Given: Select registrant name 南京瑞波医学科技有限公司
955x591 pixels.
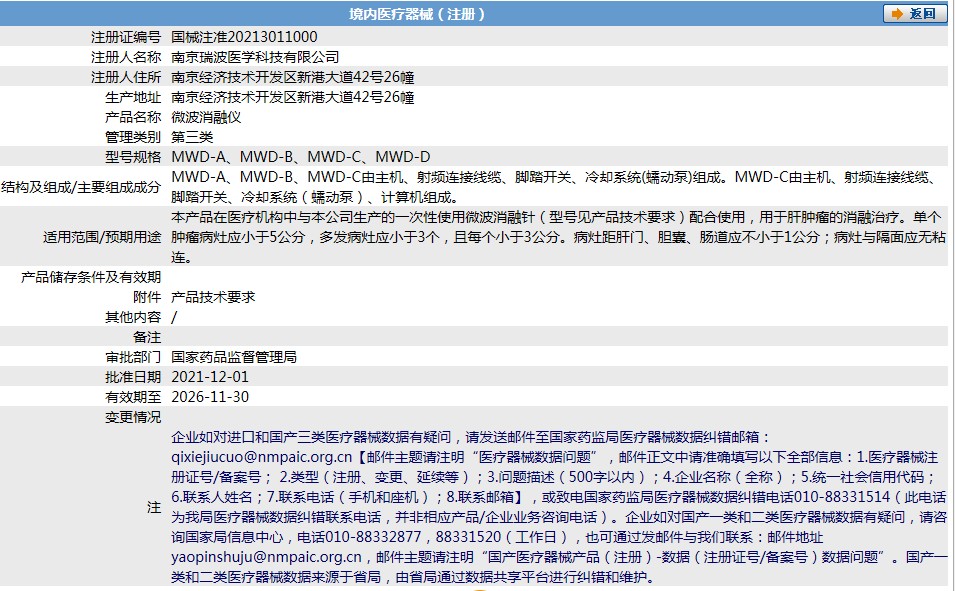Looking at the screenshot, I should [255, 57].
